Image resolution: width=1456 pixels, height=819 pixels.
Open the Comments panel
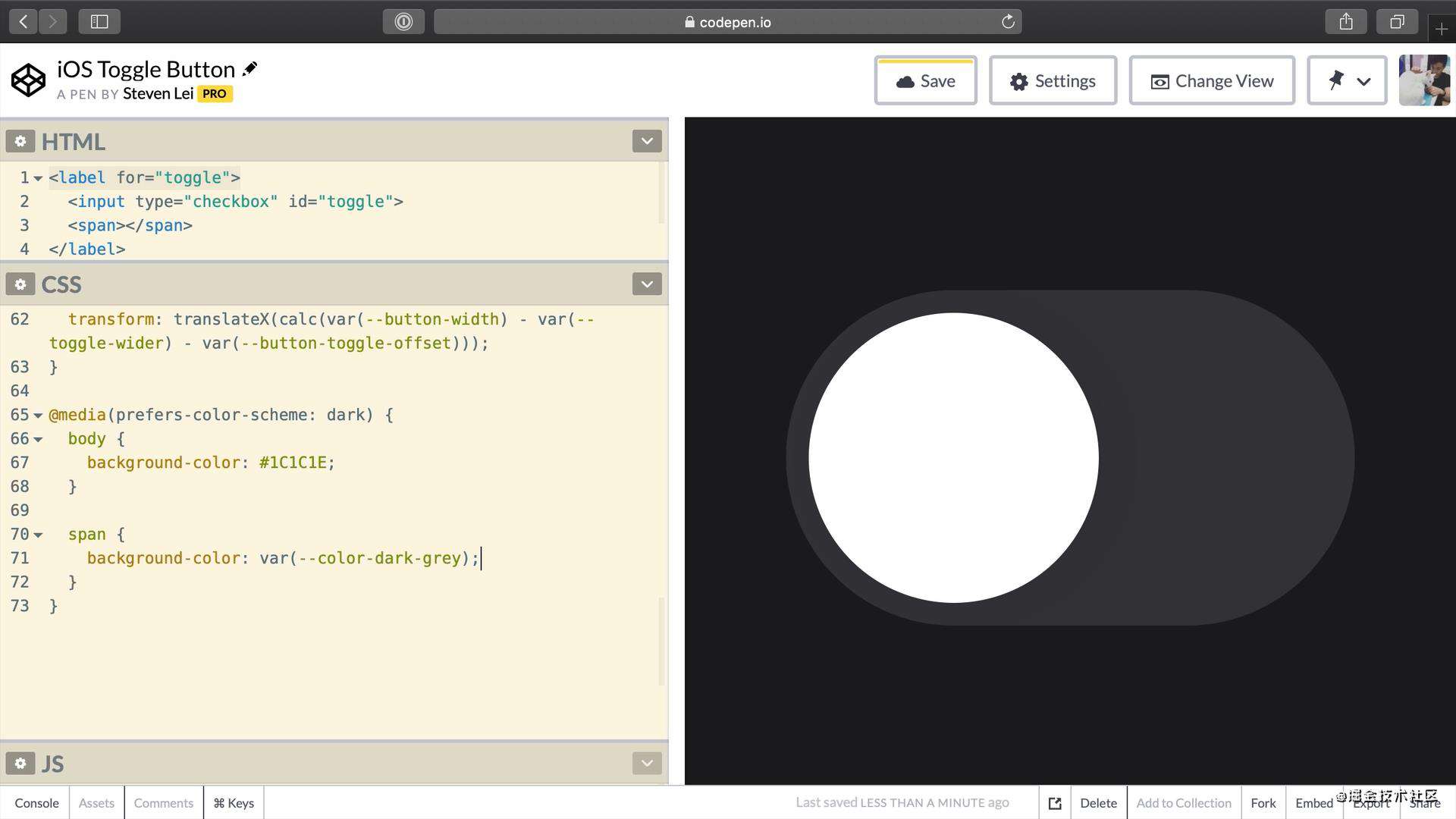pyautogui.click(x=164, y=803)
